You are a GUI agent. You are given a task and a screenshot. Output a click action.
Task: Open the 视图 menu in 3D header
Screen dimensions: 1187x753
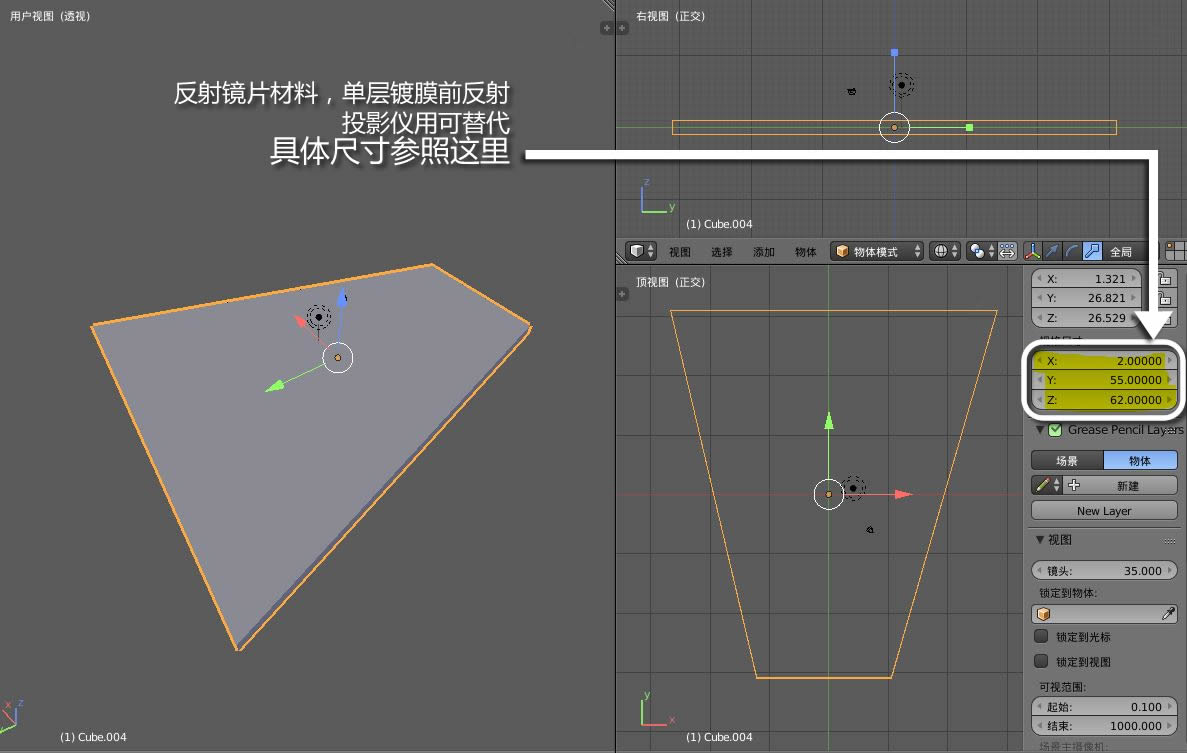(679, 252)
